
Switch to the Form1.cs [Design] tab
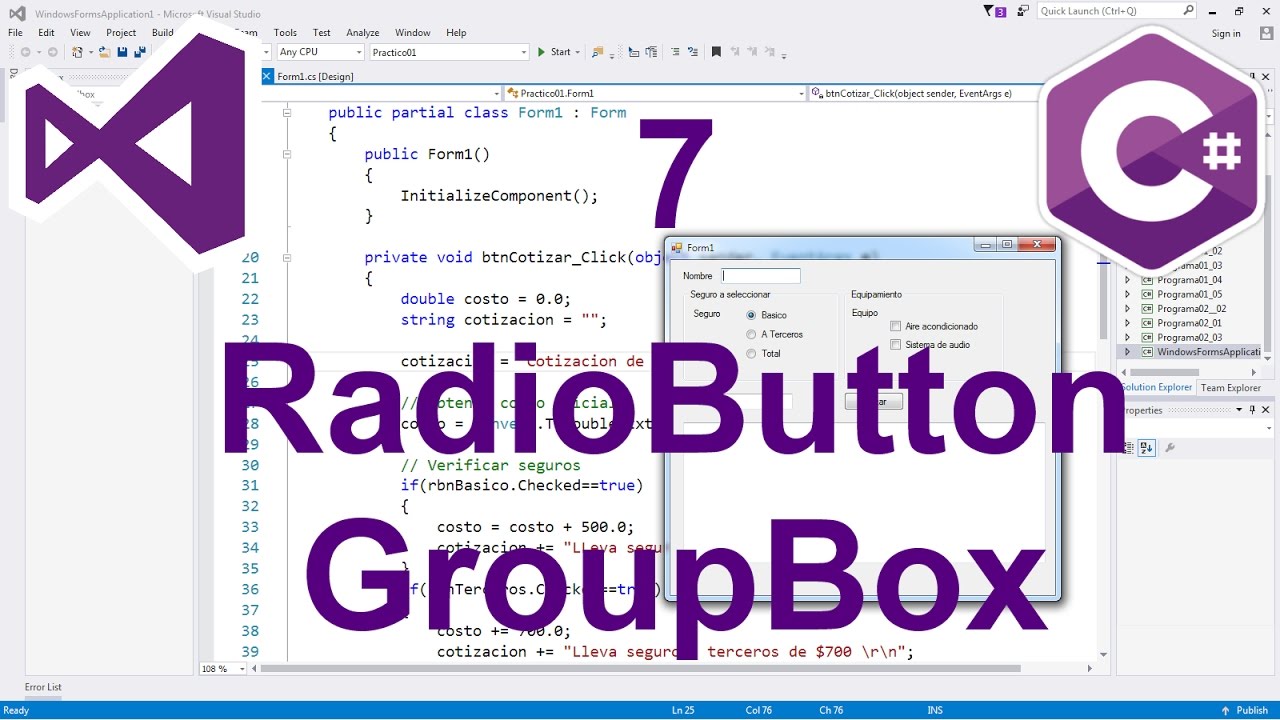(315, 77)
